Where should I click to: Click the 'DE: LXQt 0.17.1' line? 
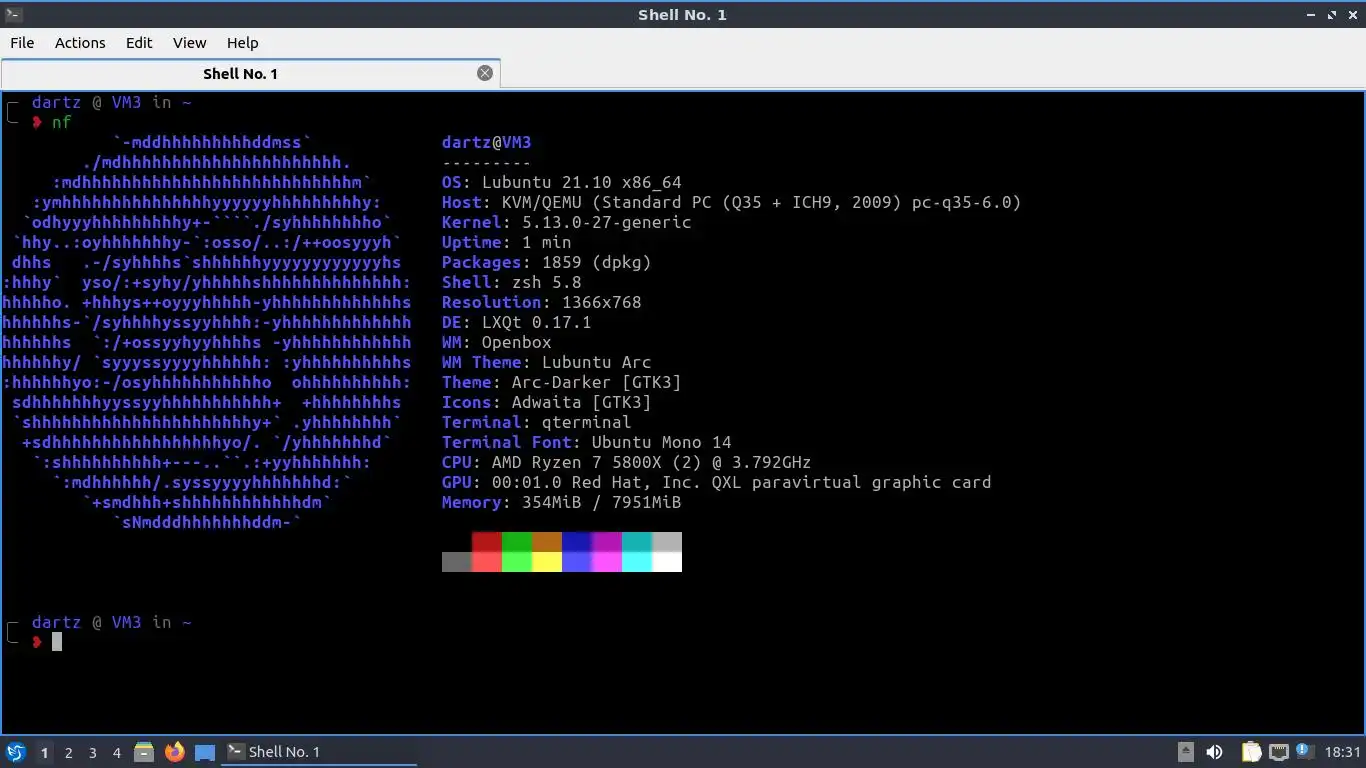tap(517, 322)
